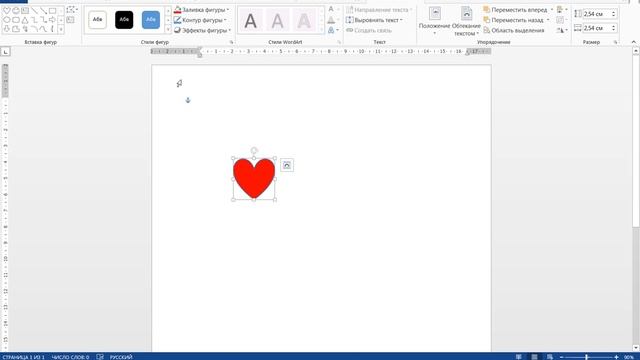The height and width of the screenshot is (360, 640).
Task: Apply the blue filled Абв shape style
Action: pos(151,20)
